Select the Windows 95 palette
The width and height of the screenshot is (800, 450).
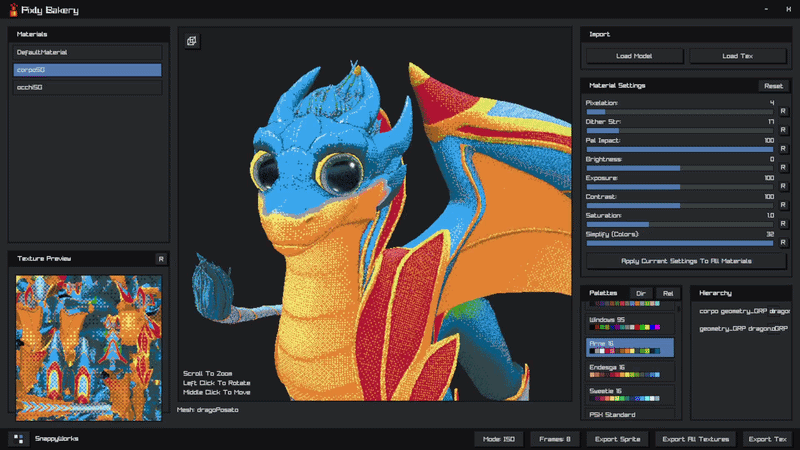tap(630, 323)
